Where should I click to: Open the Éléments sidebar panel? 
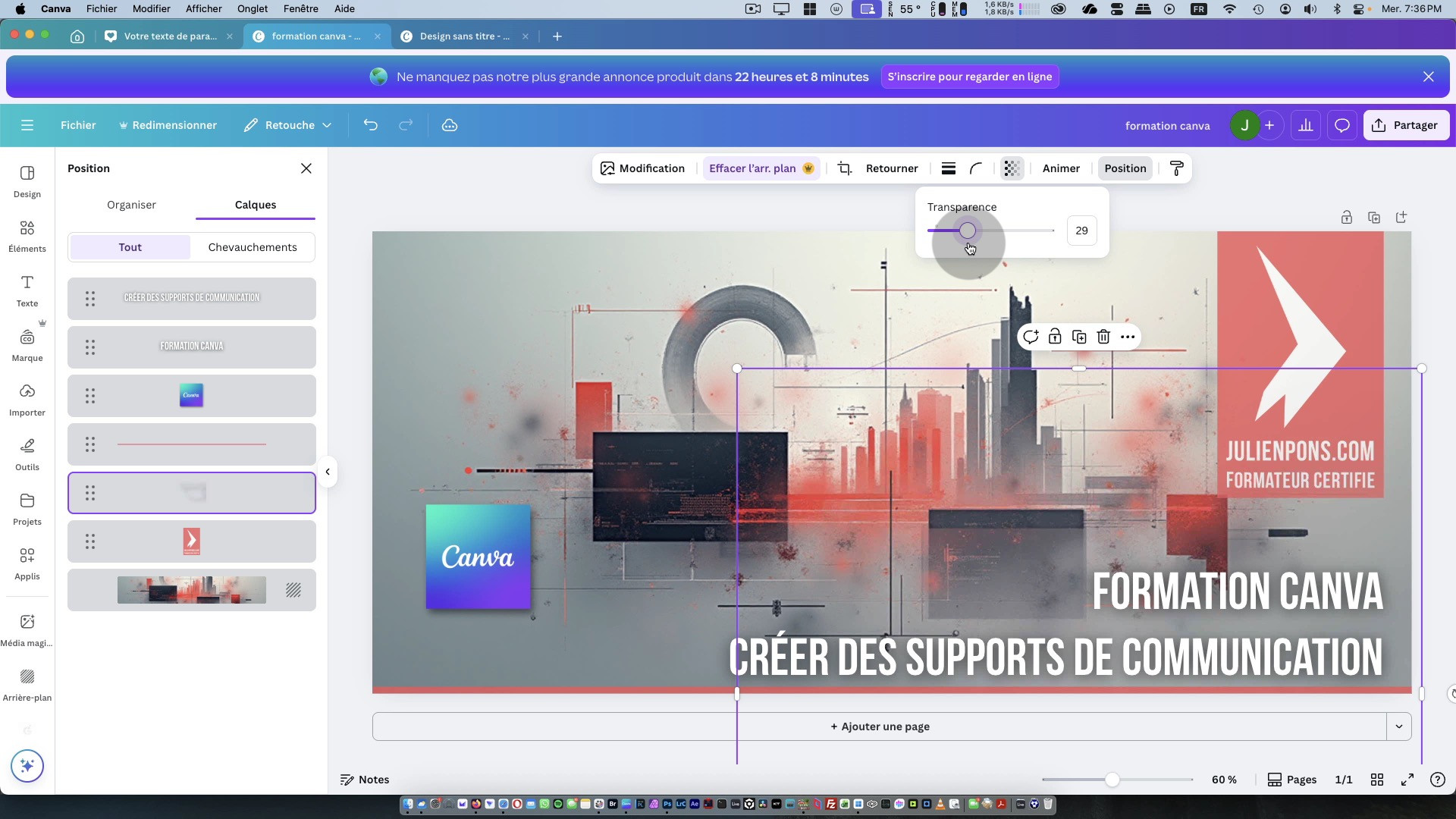[x=27, y=236]
